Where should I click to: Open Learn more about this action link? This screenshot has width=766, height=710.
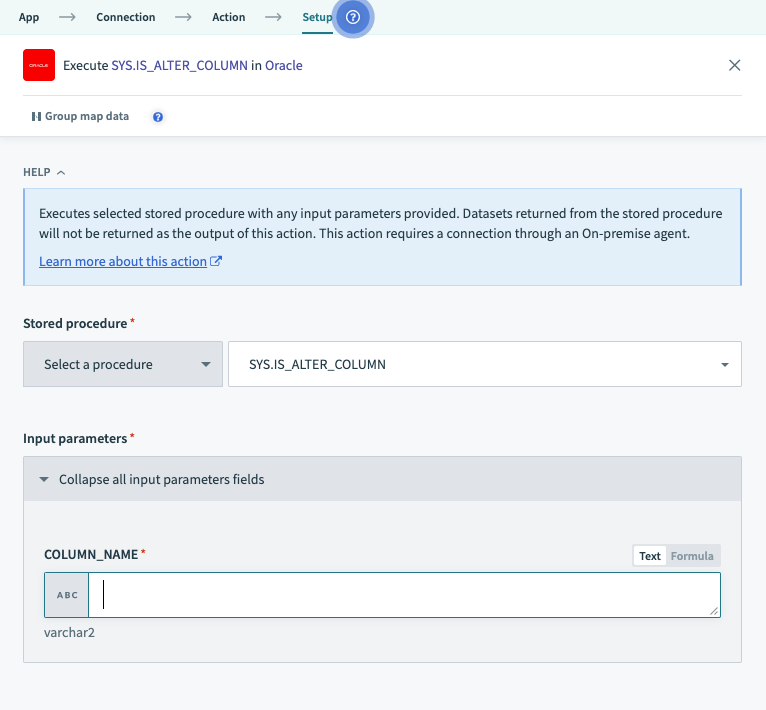pyautogui.click(x=130, y=261)
